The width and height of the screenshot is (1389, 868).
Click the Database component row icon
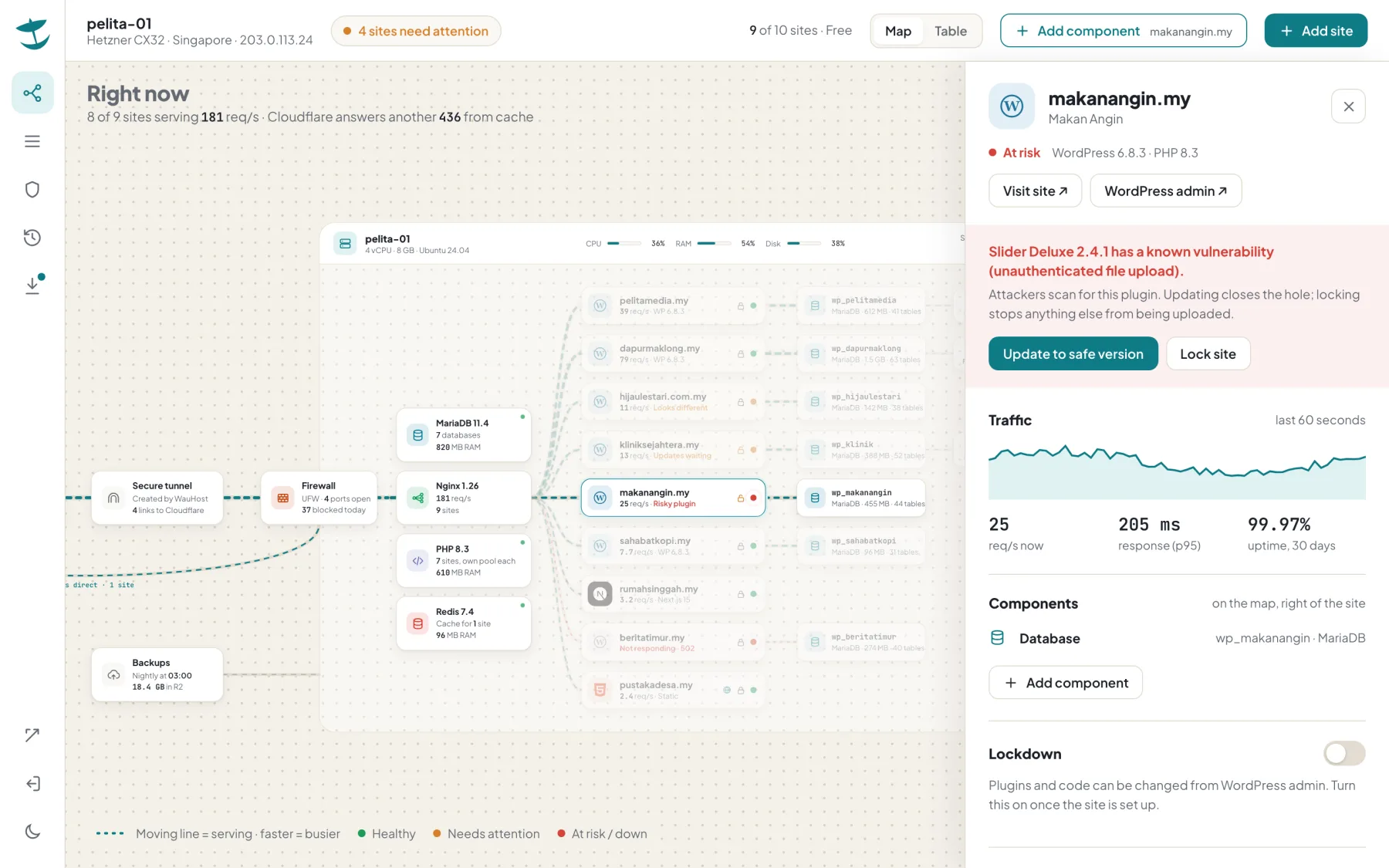click(x=997, y=638)
